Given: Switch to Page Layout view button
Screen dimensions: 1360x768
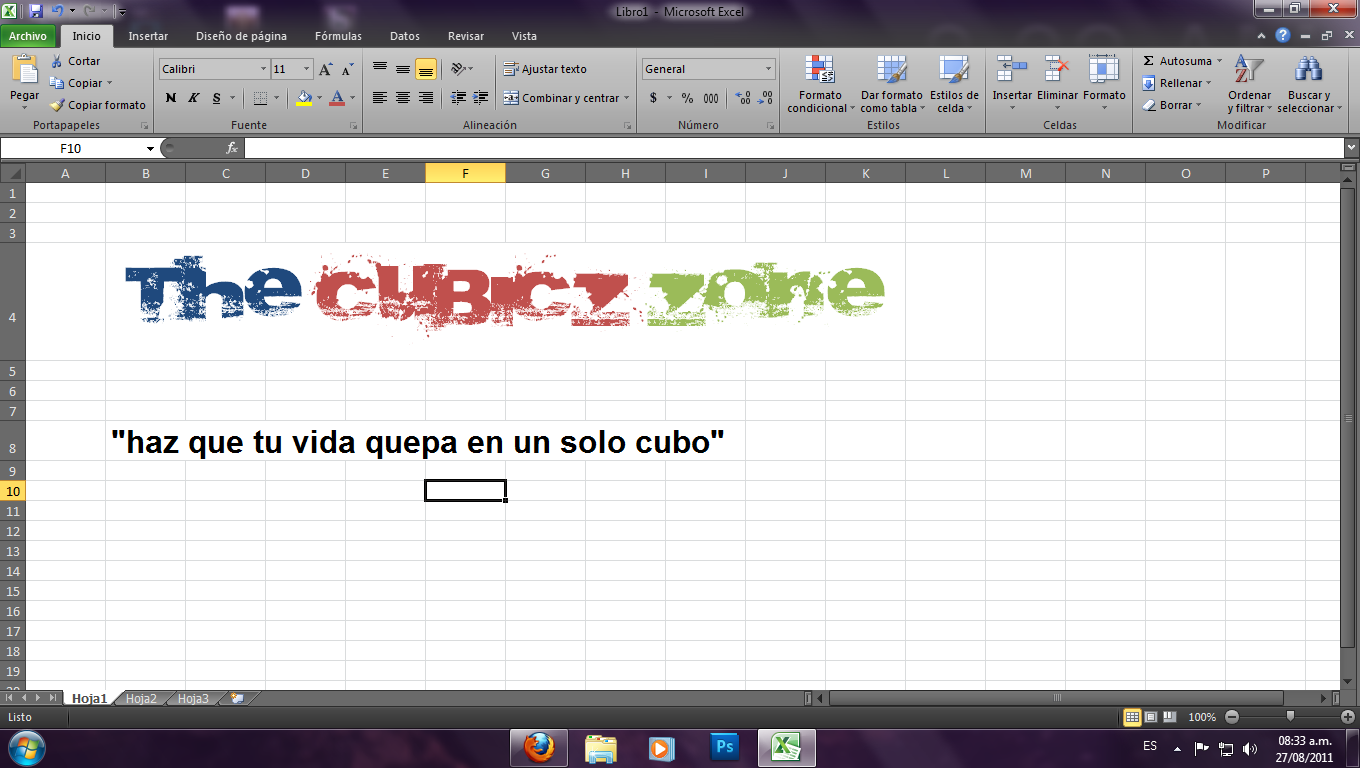Looking at the screenshot, I should (x=1150, y=717).
